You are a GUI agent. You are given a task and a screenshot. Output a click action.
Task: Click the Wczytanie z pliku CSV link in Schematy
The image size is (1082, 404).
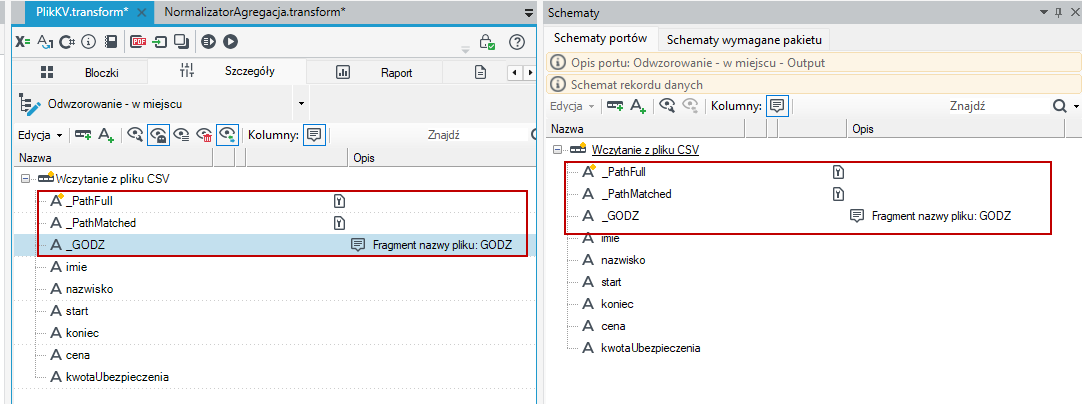[x=645, y=150]
